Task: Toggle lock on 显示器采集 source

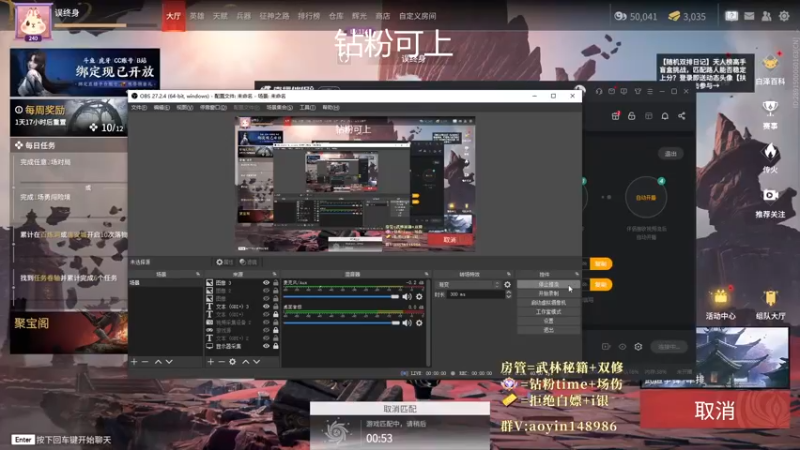Action: pyautogui.click(x=276, y=346)
